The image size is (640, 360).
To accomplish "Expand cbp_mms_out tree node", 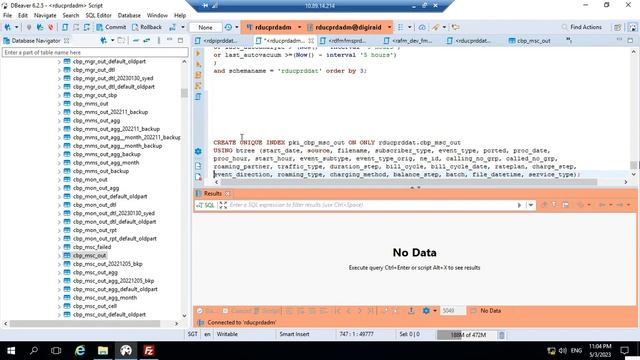I will [59, 104].
